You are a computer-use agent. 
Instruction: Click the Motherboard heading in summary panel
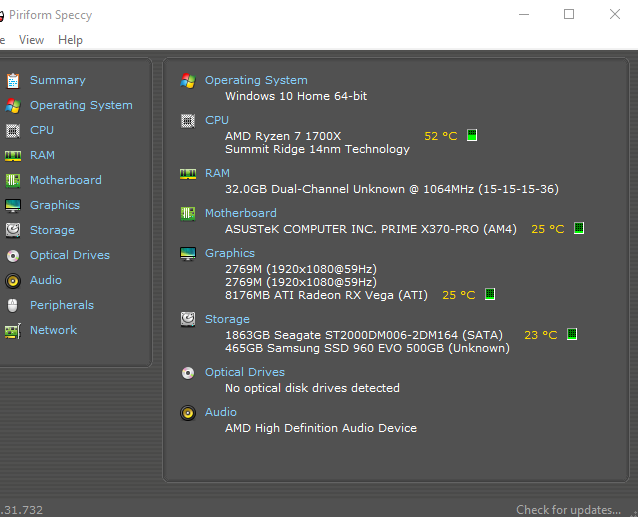point(241,213)
